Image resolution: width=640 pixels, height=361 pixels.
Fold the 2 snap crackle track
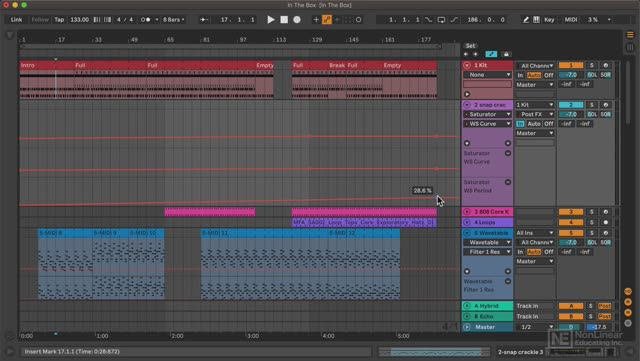click(x=467, y=105)
